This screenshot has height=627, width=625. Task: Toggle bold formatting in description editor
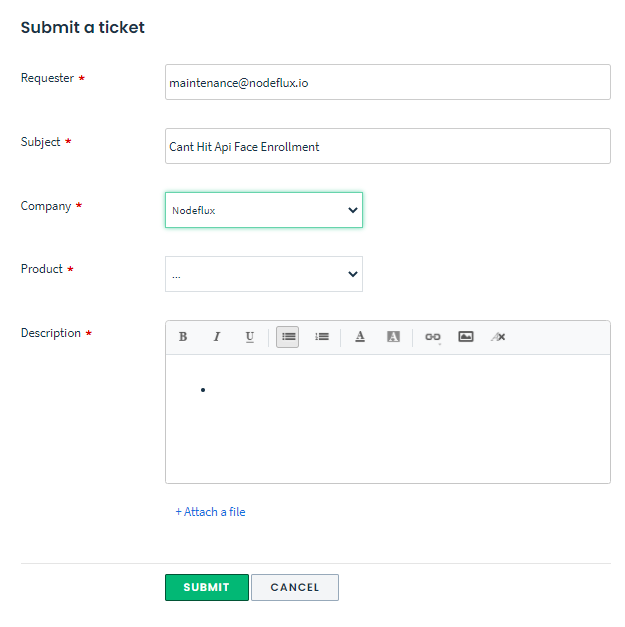pos(183,337)
